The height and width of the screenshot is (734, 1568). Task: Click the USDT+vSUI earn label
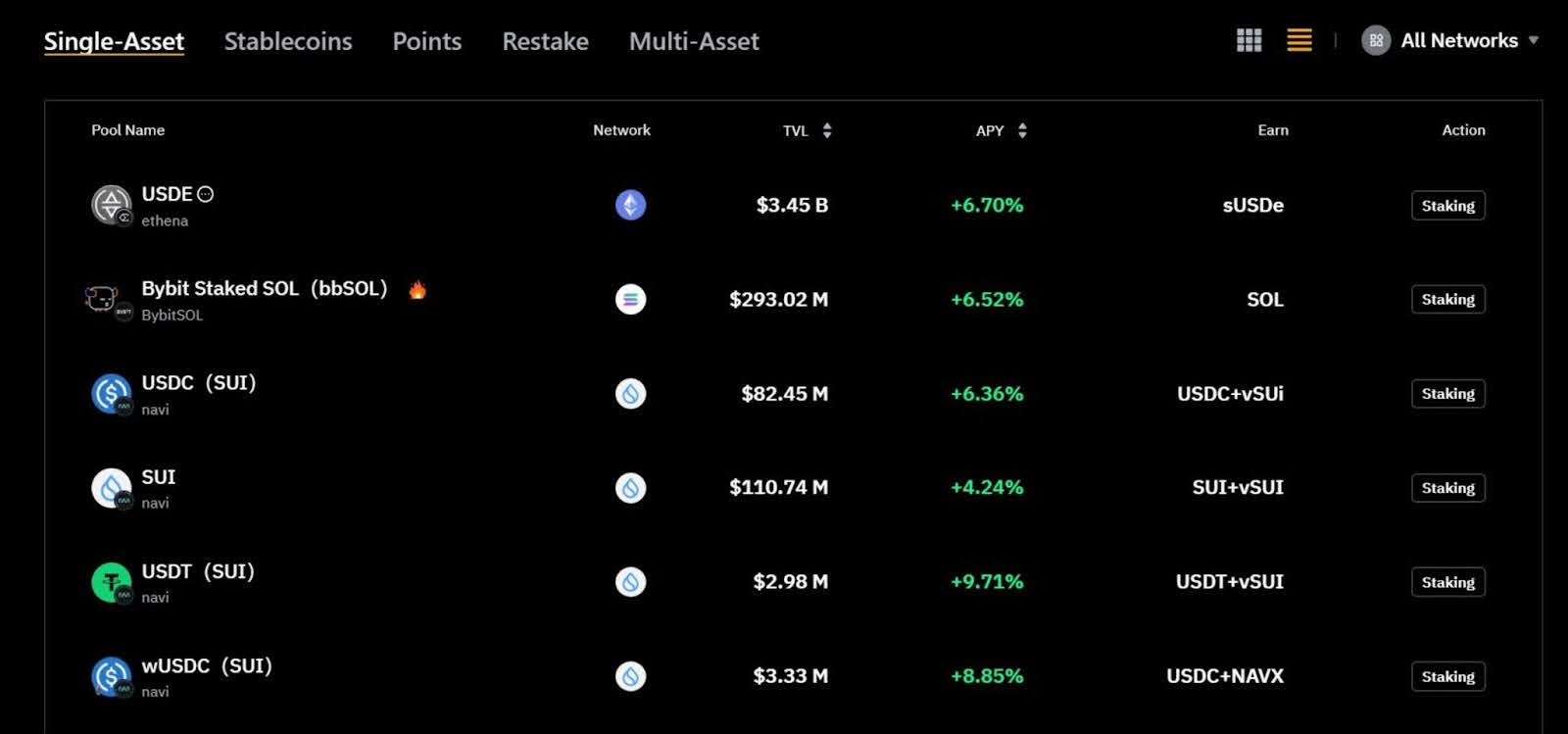(x=1230, y=581)
